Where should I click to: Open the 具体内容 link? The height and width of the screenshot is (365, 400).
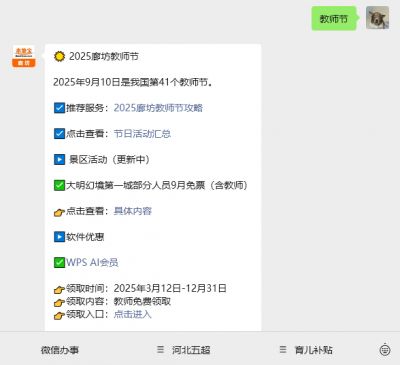(x=133, y=211)
